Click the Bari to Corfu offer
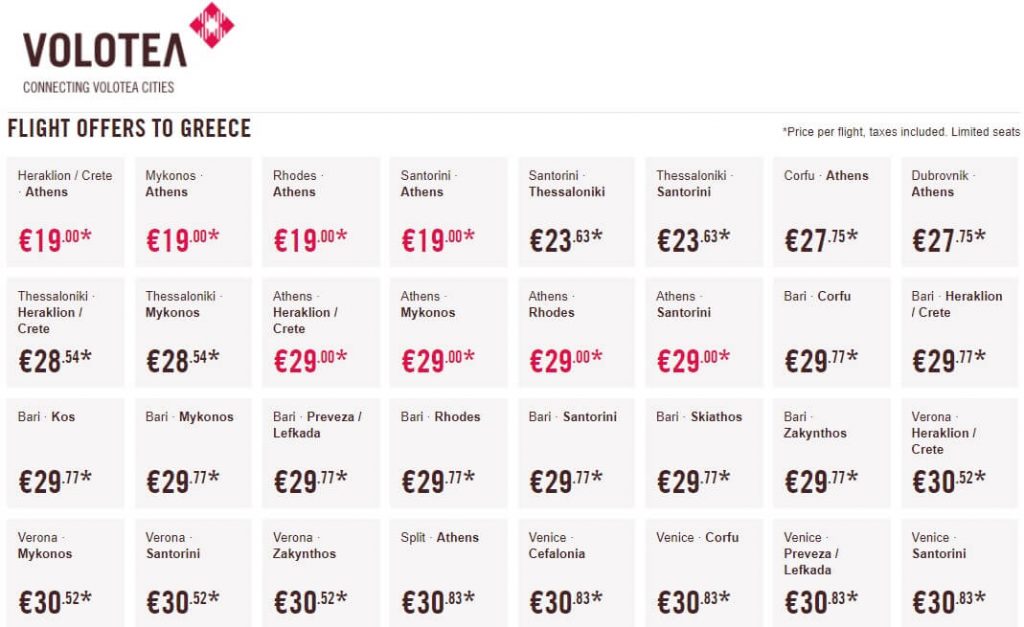Viewport: 1024px width, 627px height. [832, 332]
